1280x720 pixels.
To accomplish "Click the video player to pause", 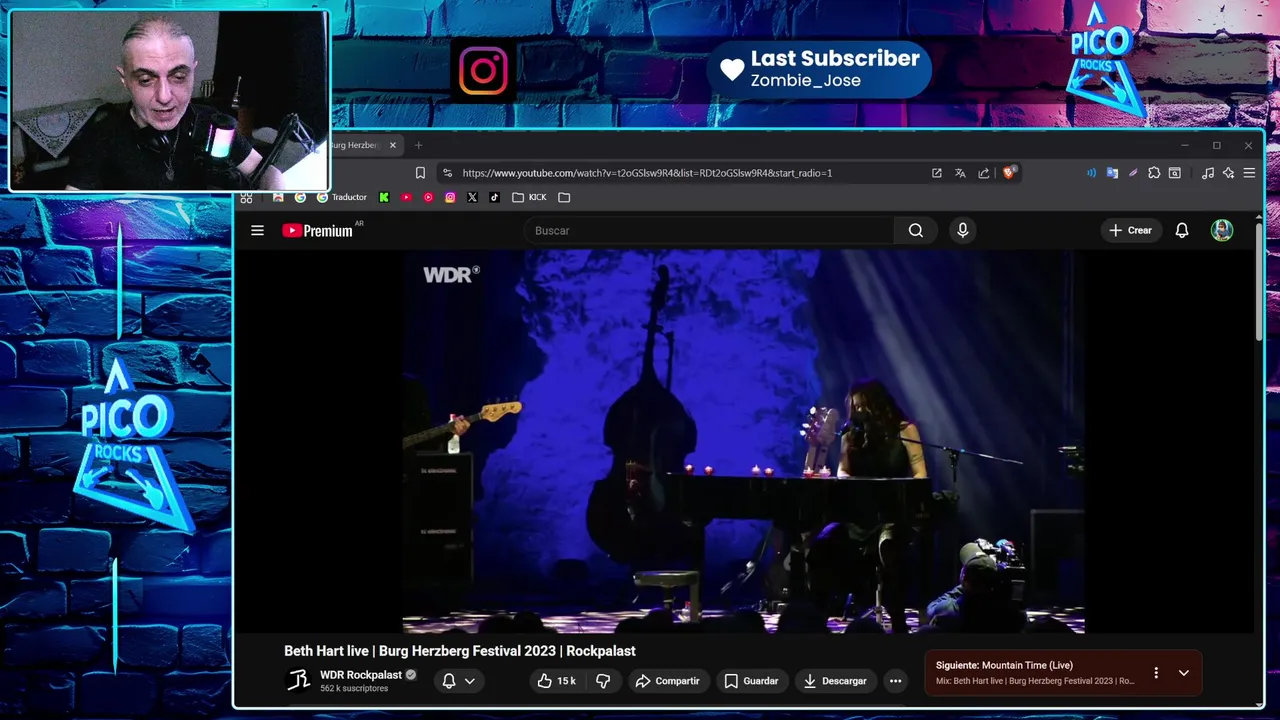I will 743,441.
